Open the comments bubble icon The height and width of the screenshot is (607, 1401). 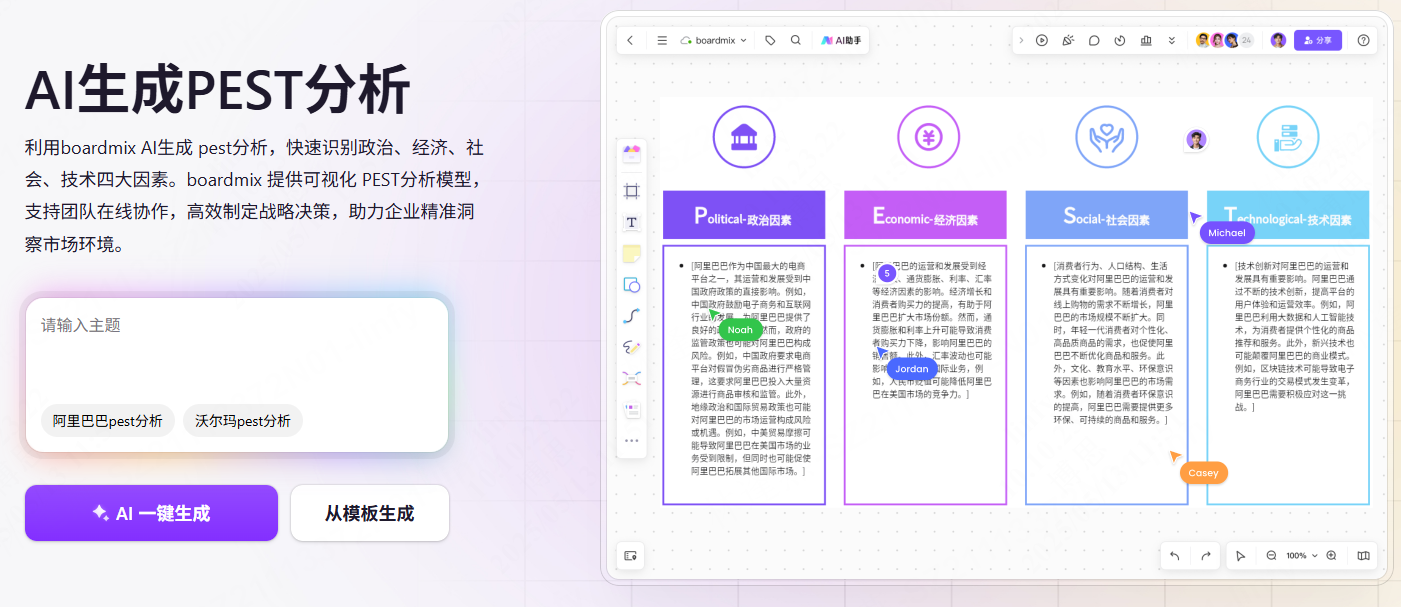pyautogui.click(x=1094, y=40)
